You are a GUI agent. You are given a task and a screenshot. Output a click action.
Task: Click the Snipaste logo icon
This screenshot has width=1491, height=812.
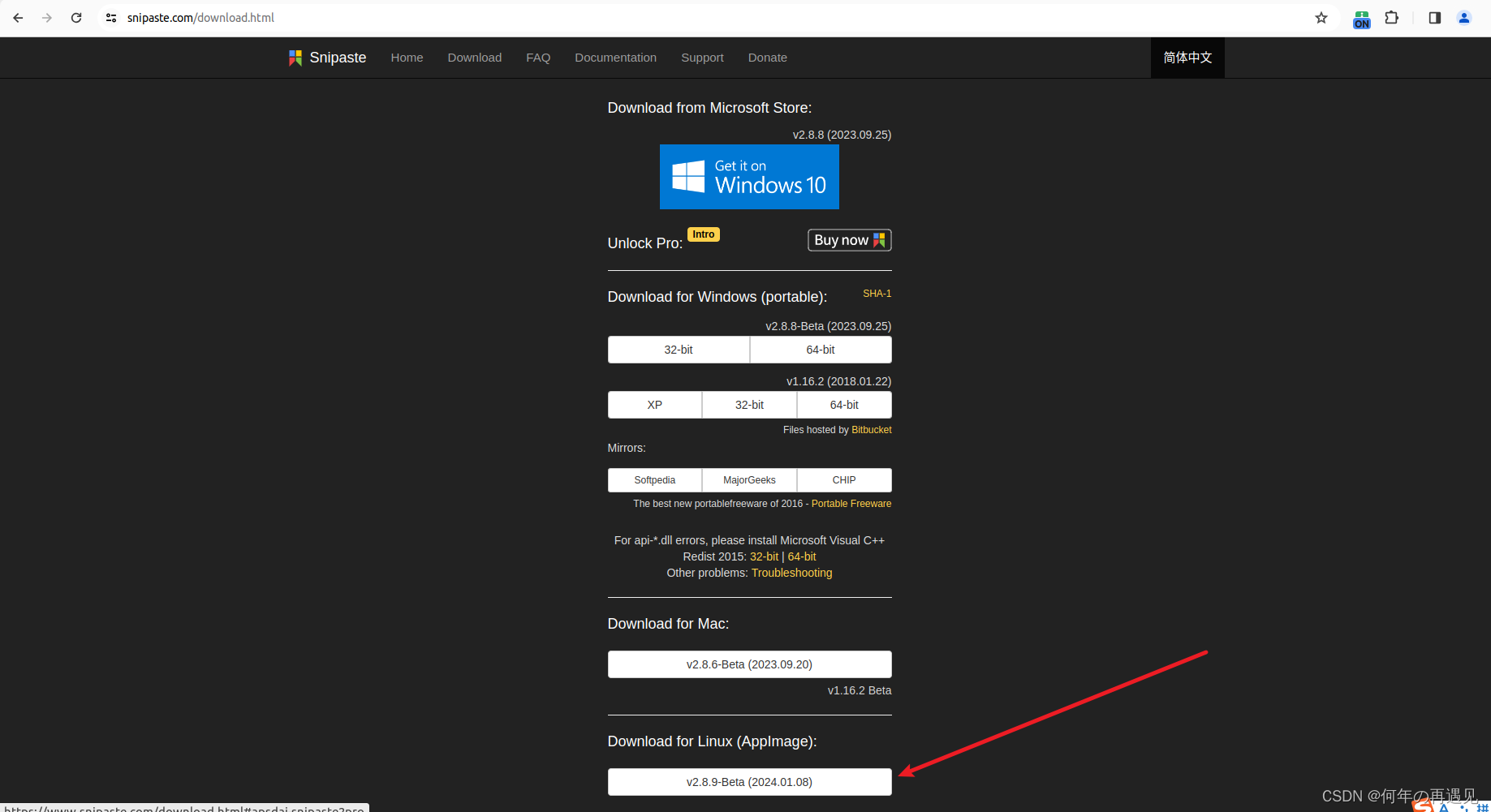[x=295, y=58]
